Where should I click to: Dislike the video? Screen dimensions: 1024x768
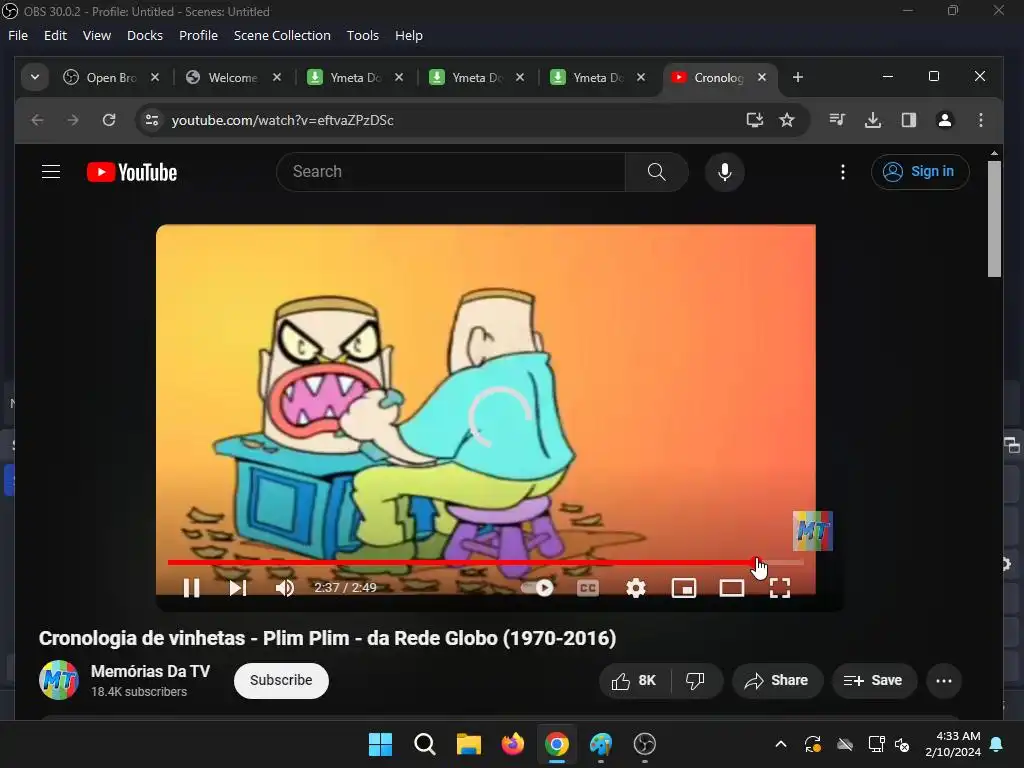point(696,681)
